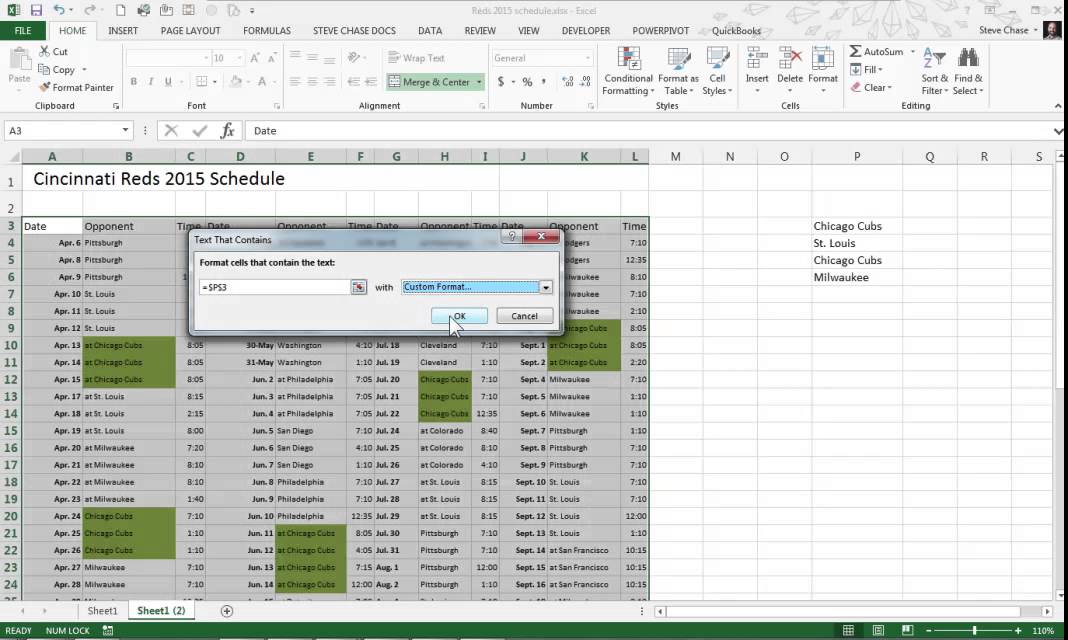
Task: Open Find & Select binoculars menu
Action: pos(968,71)
